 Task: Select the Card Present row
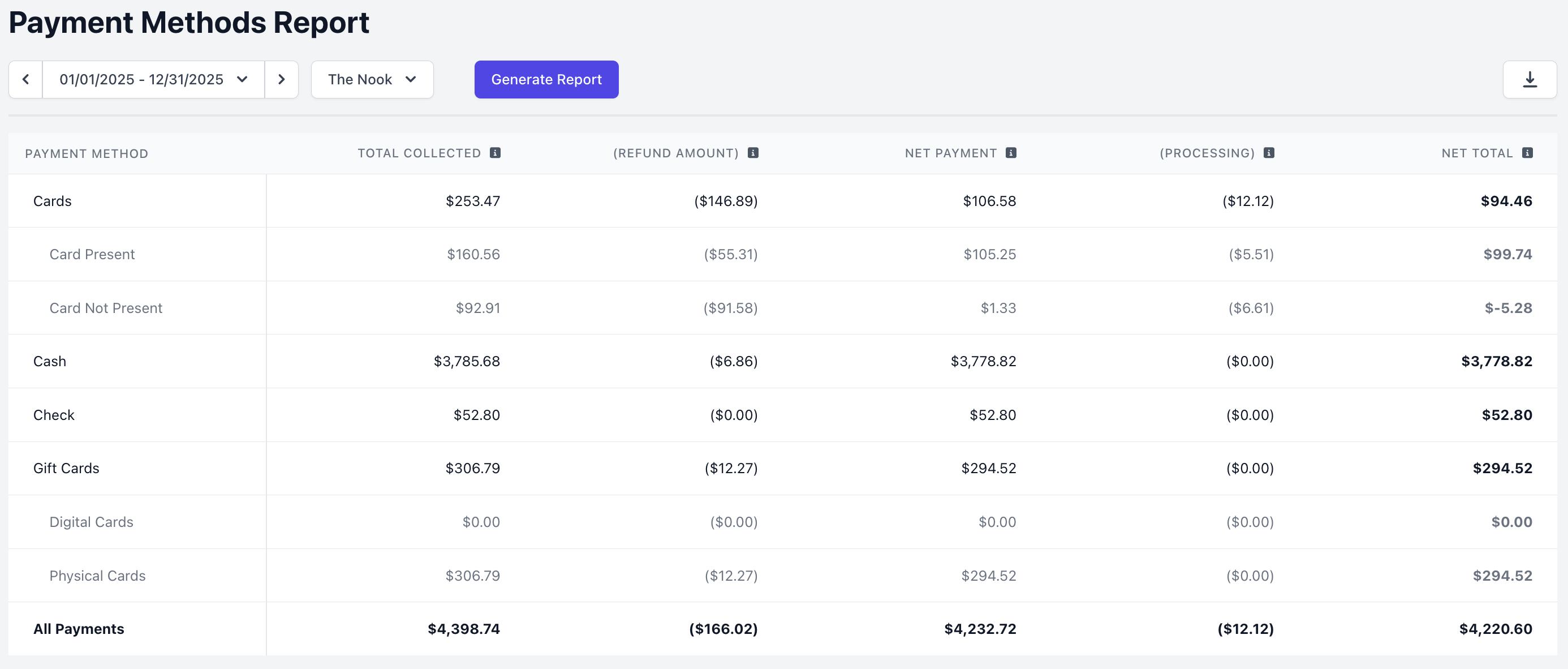(x=92, y=255)
